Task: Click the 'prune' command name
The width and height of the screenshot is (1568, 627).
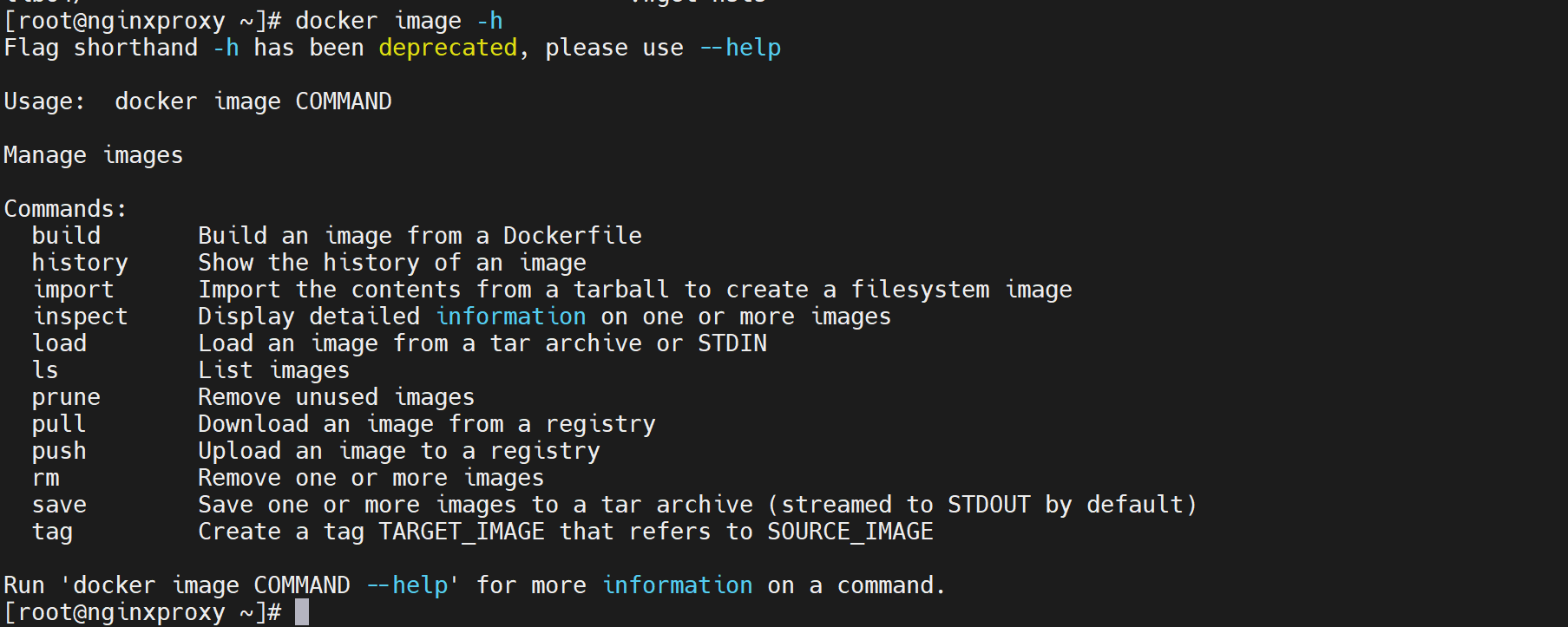Action: click(x=66, y=397)
